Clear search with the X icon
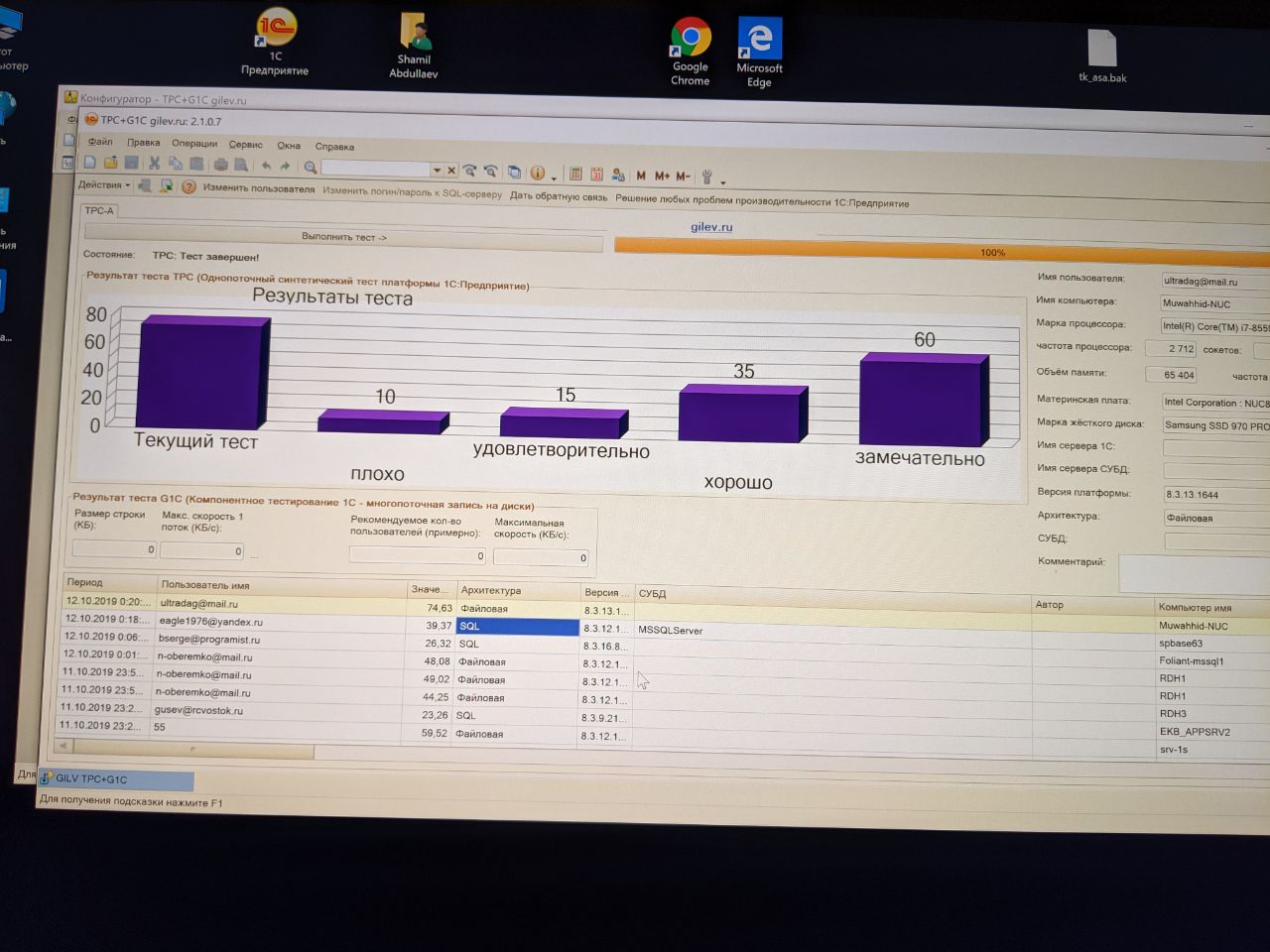Screen dimensions: 1270x952 tap(450, 170)
